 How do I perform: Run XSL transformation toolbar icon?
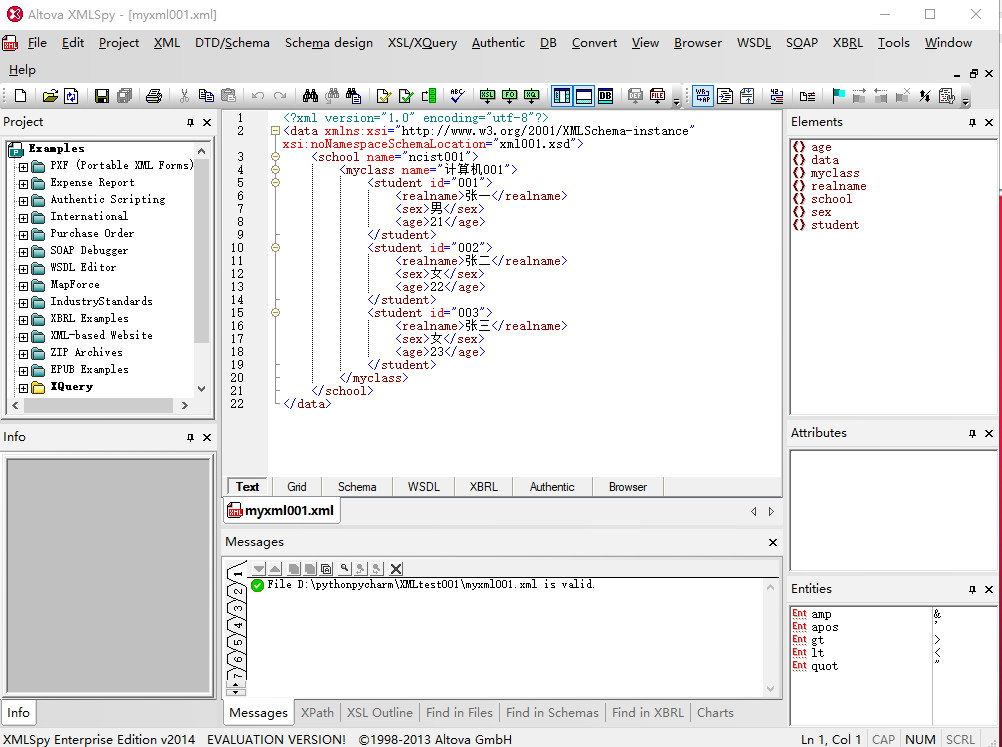pyautogui.click(x=488, y=96)
